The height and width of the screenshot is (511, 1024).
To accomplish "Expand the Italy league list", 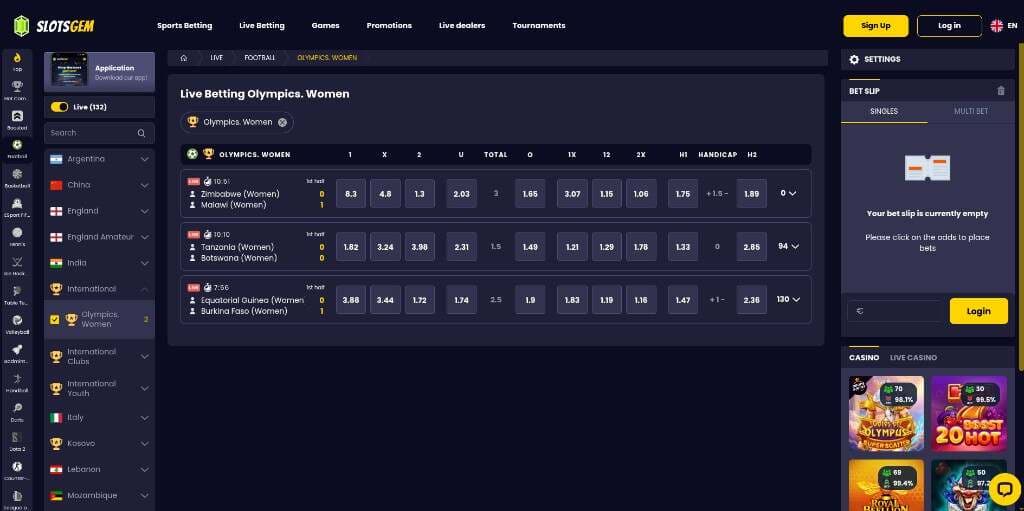I will 144,418.
